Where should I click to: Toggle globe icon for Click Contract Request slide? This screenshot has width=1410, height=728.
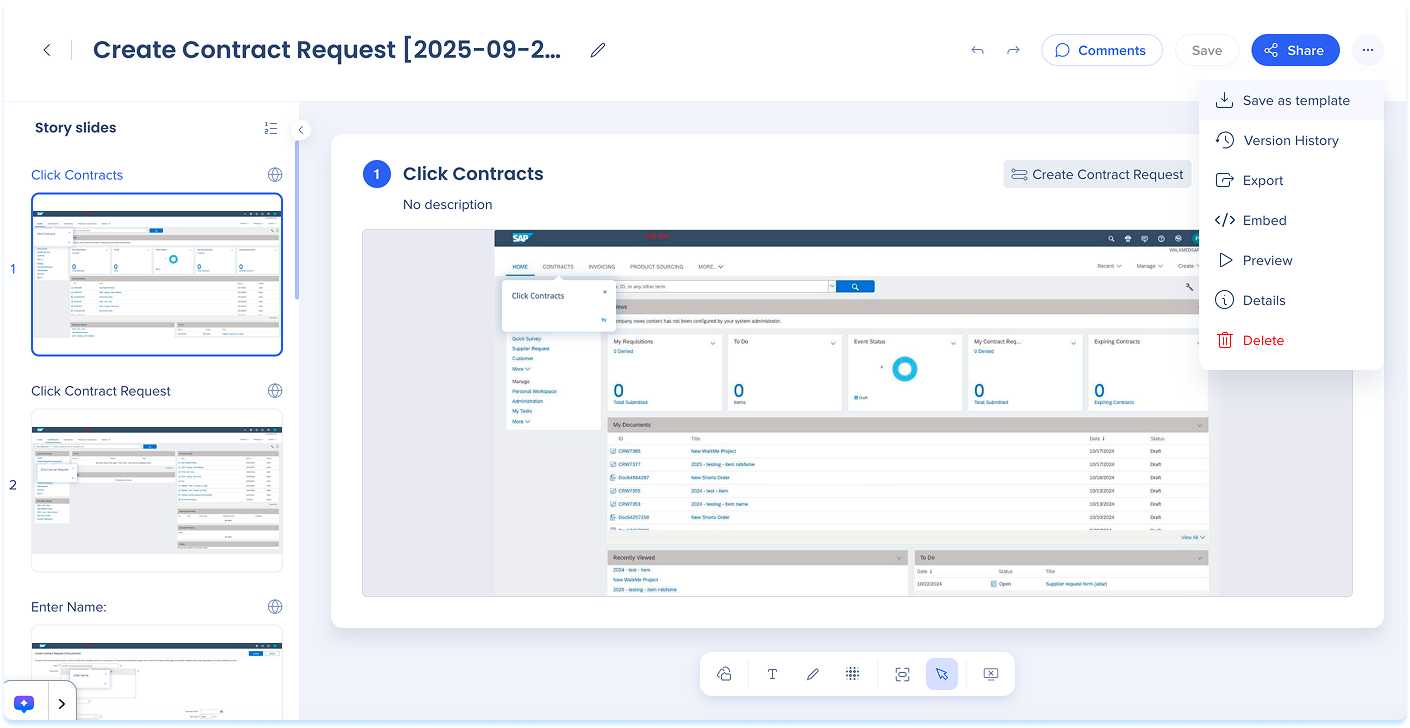pyautogui.click(x=275, y=391)
